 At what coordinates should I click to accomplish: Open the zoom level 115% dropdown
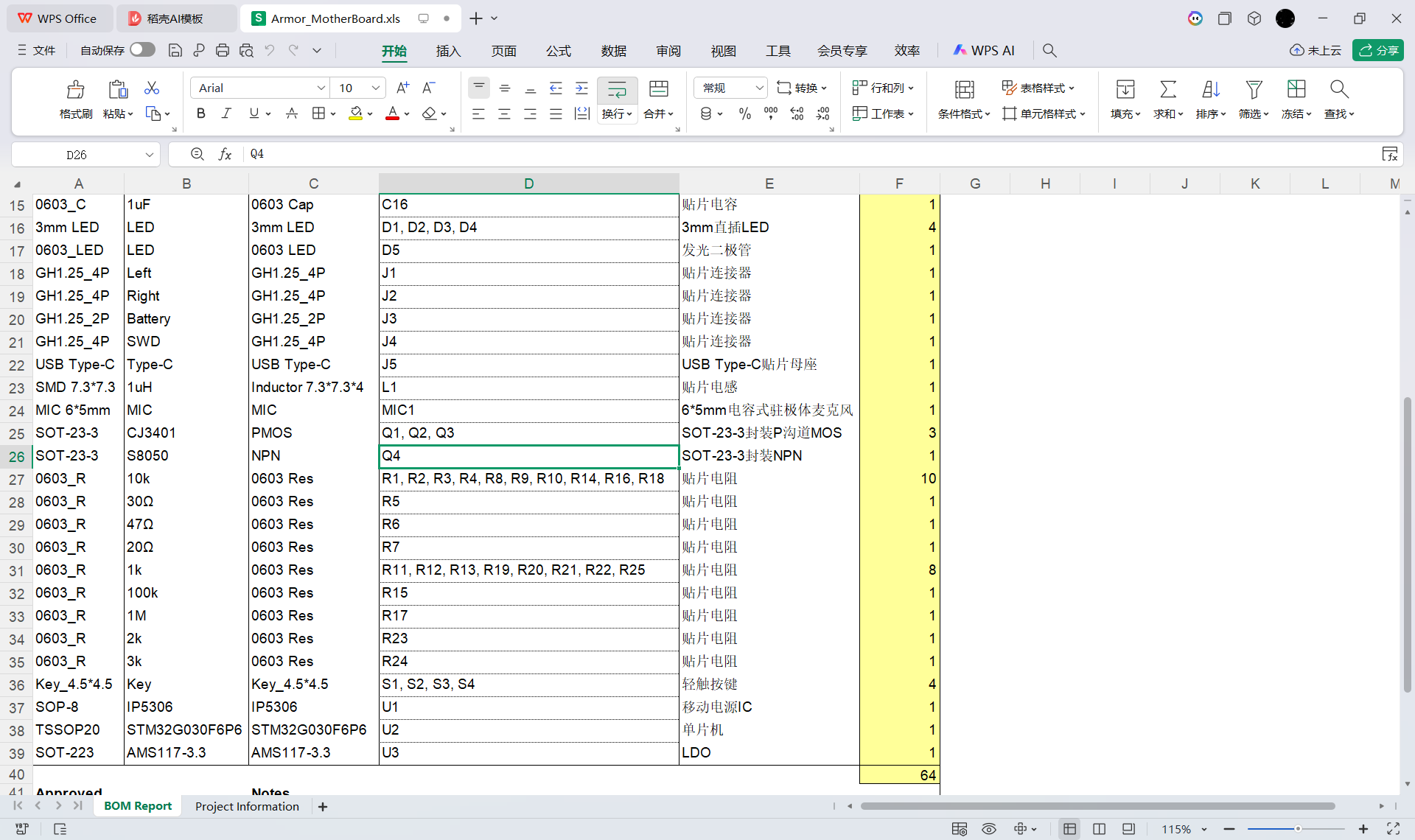pyautogui.click(x=1204, y=829)
